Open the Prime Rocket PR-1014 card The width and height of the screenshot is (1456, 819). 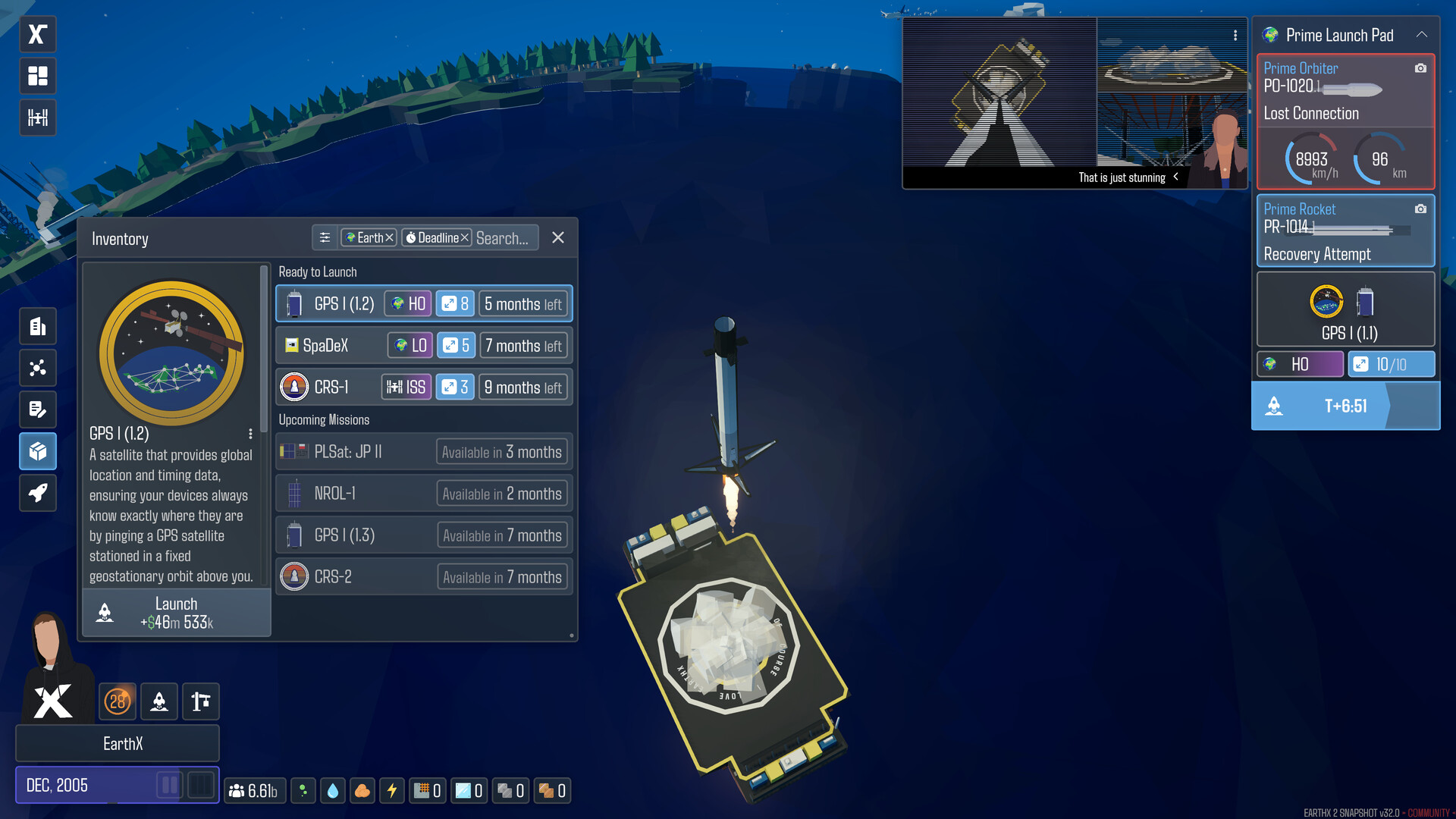[1345, 231]
